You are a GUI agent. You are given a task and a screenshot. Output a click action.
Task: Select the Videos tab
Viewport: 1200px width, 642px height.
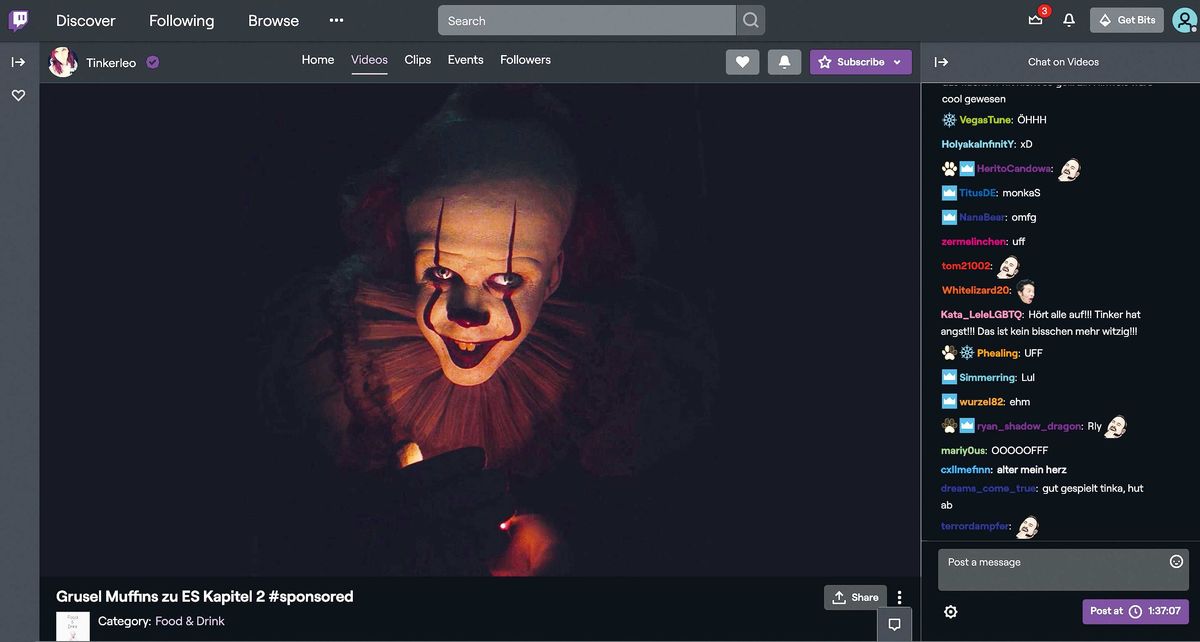[x=369, y=60]
